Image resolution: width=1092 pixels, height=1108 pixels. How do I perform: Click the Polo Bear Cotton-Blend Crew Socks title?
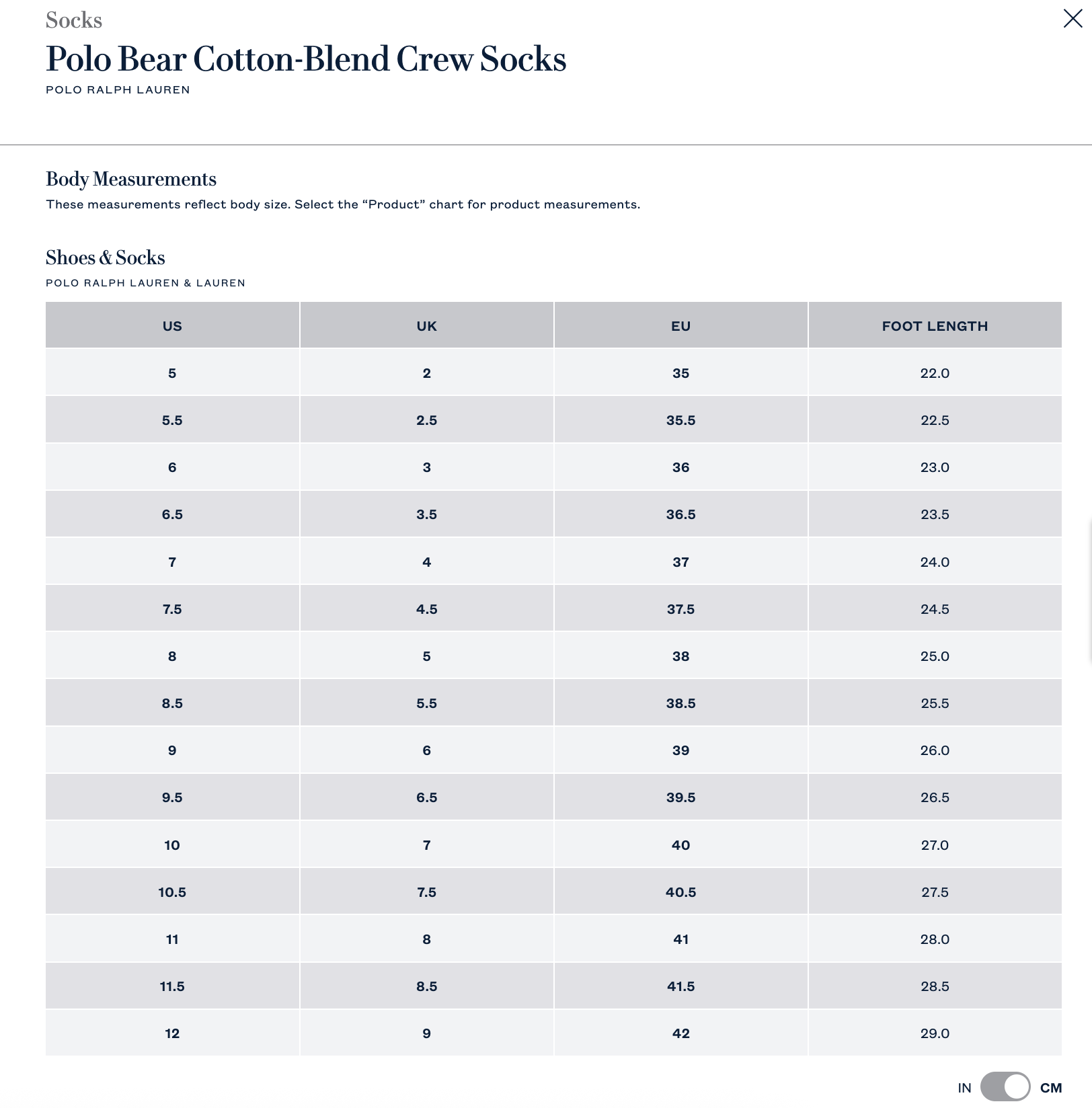coord(306,59)
